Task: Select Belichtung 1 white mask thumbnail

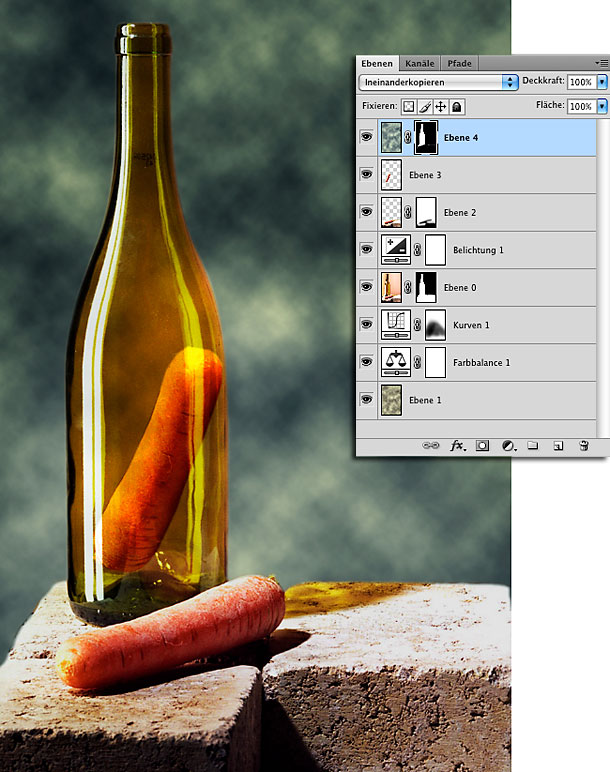Action: pyautogui.click(x=435, y=250)
